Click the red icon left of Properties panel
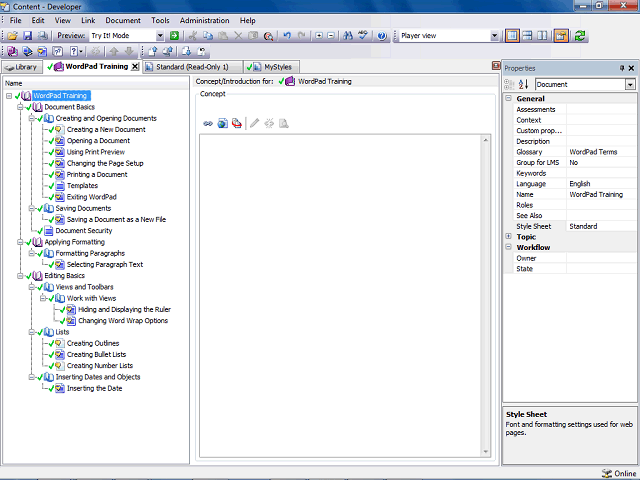Screen dimensions: 640x480 [x=496, y=66]
